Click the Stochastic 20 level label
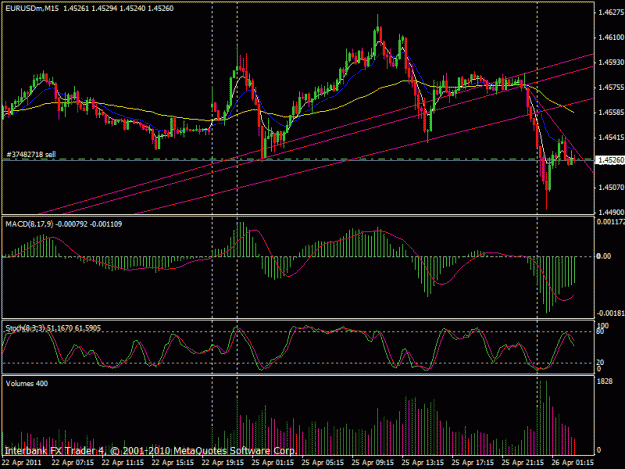Image resolution: width=625 pixels, height=469 pixels. tap(600, 362)
